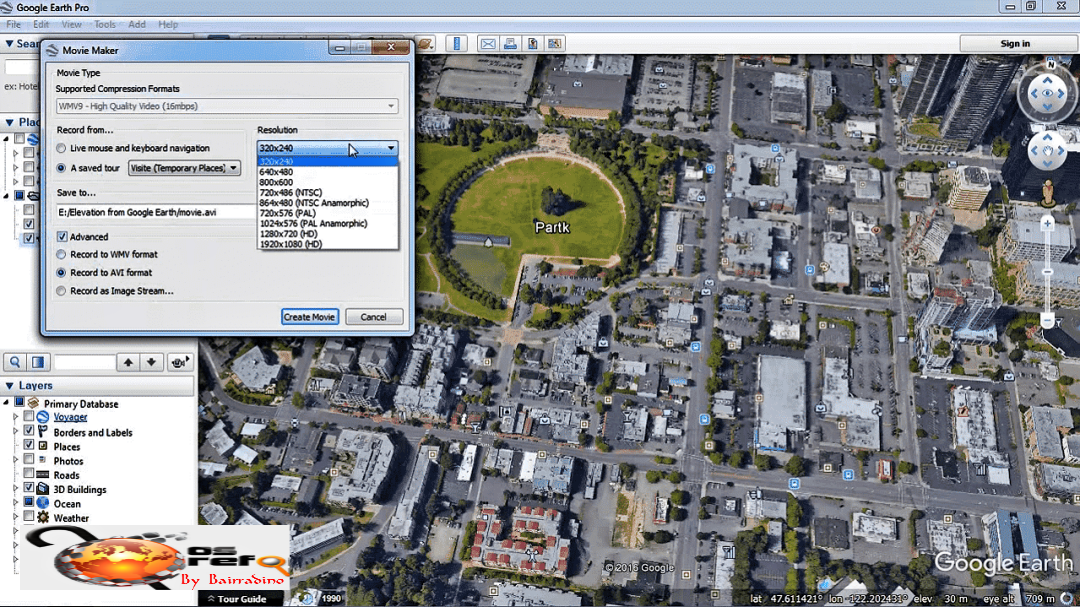Select Record as Image Stream option

click(x=61, y=291)
